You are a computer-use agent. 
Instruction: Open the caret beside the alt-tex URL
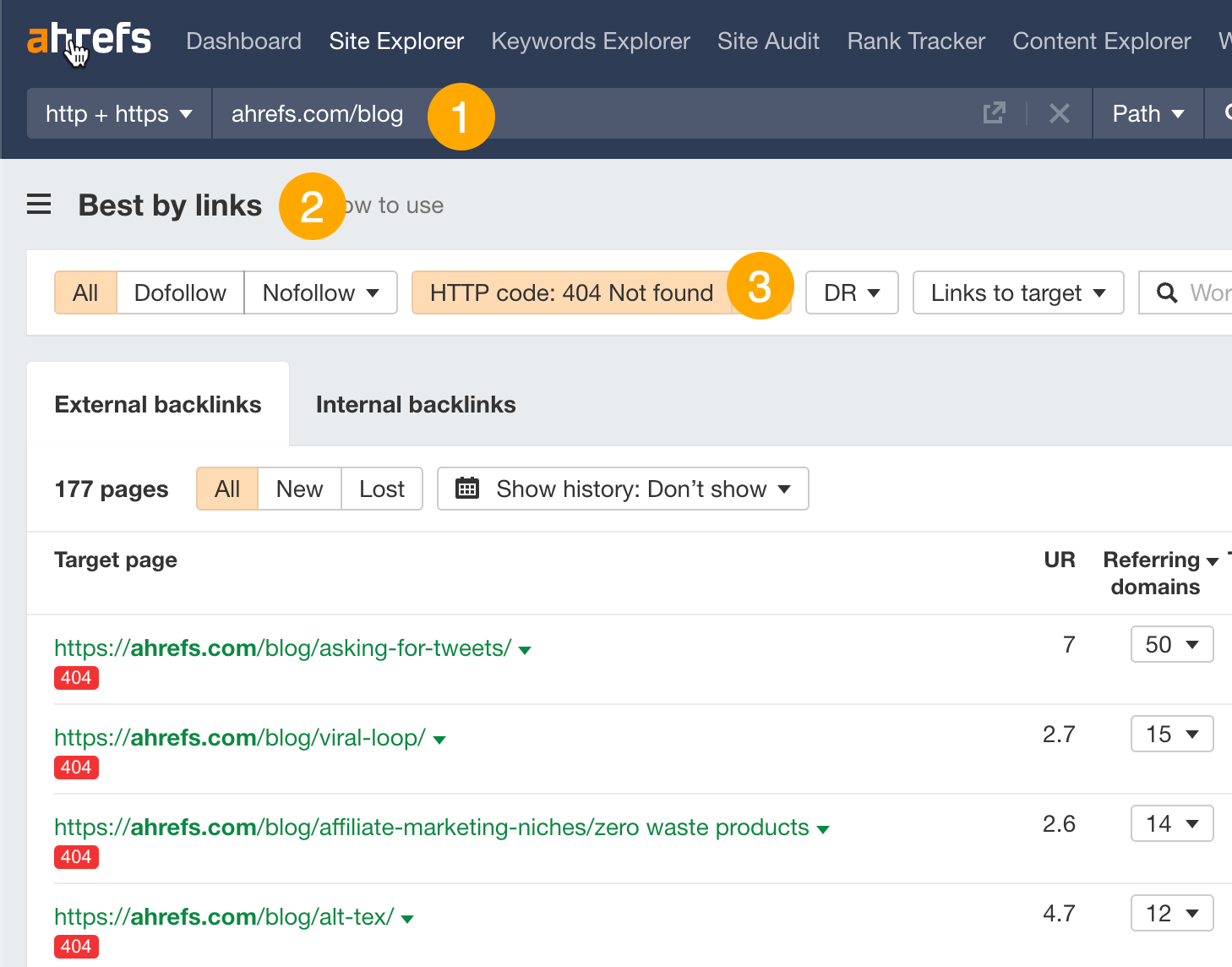click(x=408, y=917)
